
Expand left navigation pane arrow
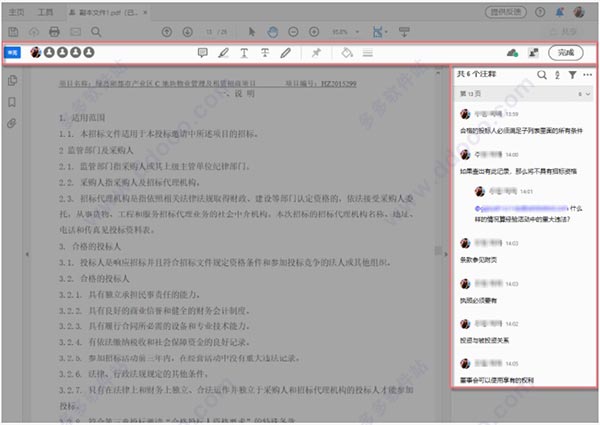(27, 254)
